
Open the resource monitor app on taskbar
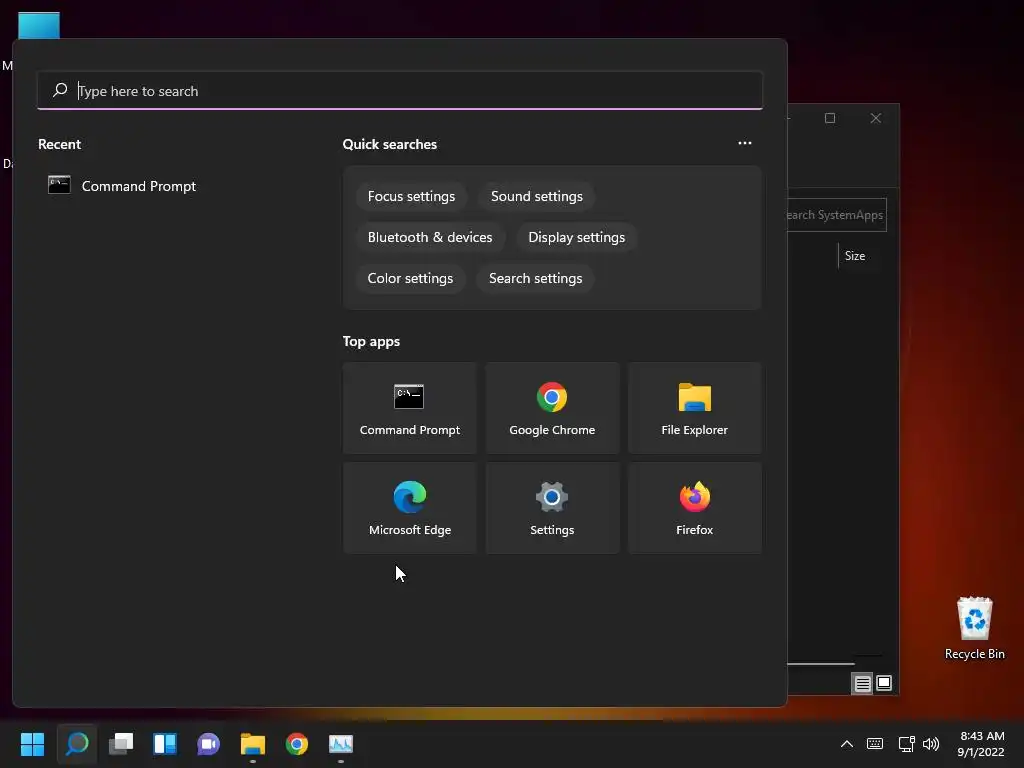tap(341, 744)
